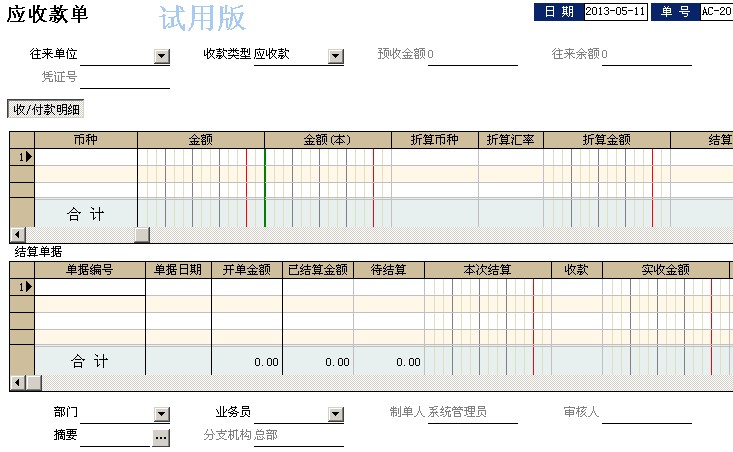733x452 pixels.
Task: Select row 1 marker in payment detail grid
Action: (22, 157)
